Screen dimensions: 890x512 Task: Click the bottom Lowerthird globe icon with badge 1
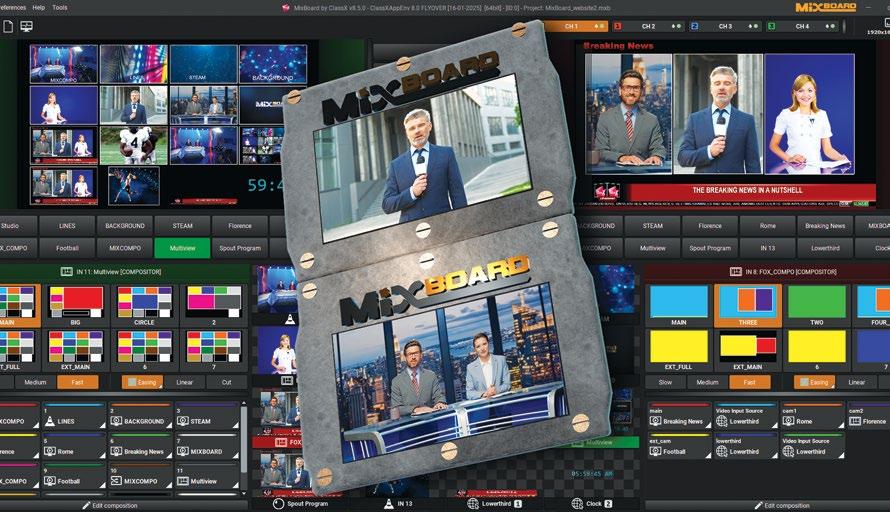pyautogui.click(x=473, y=503)
